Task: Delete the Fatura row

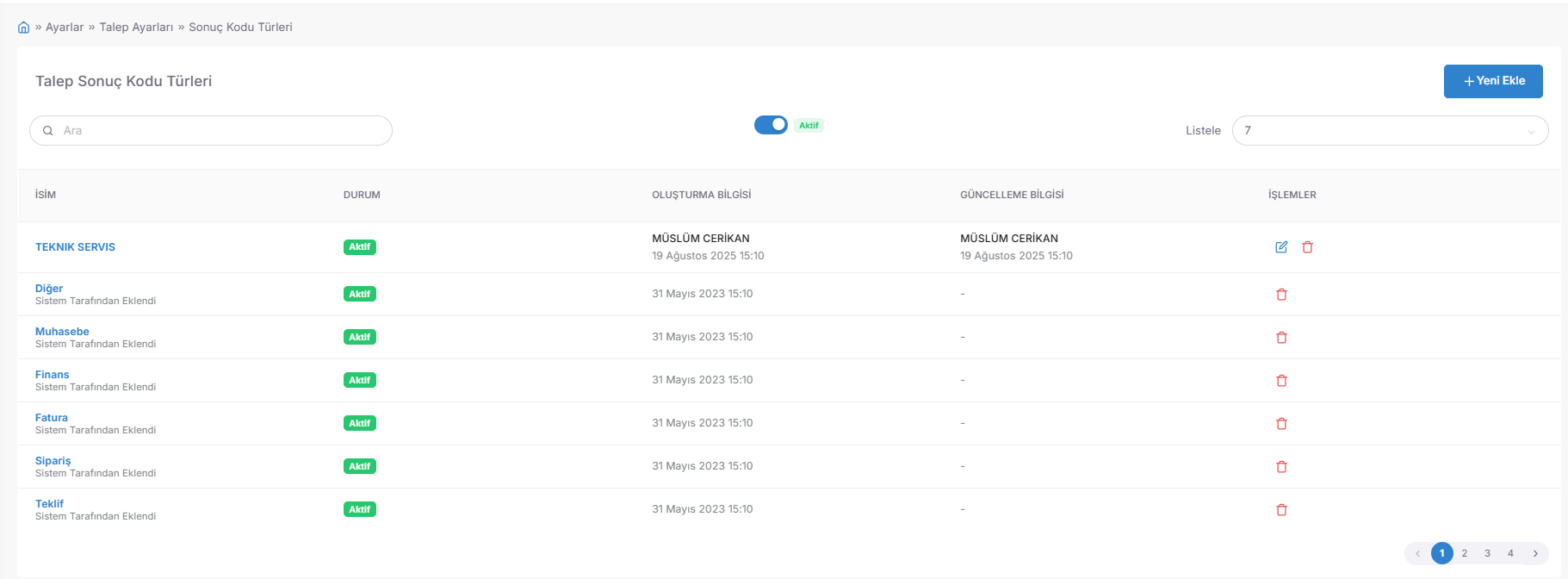Action: pyautogui.click(x=1281, y=424)
